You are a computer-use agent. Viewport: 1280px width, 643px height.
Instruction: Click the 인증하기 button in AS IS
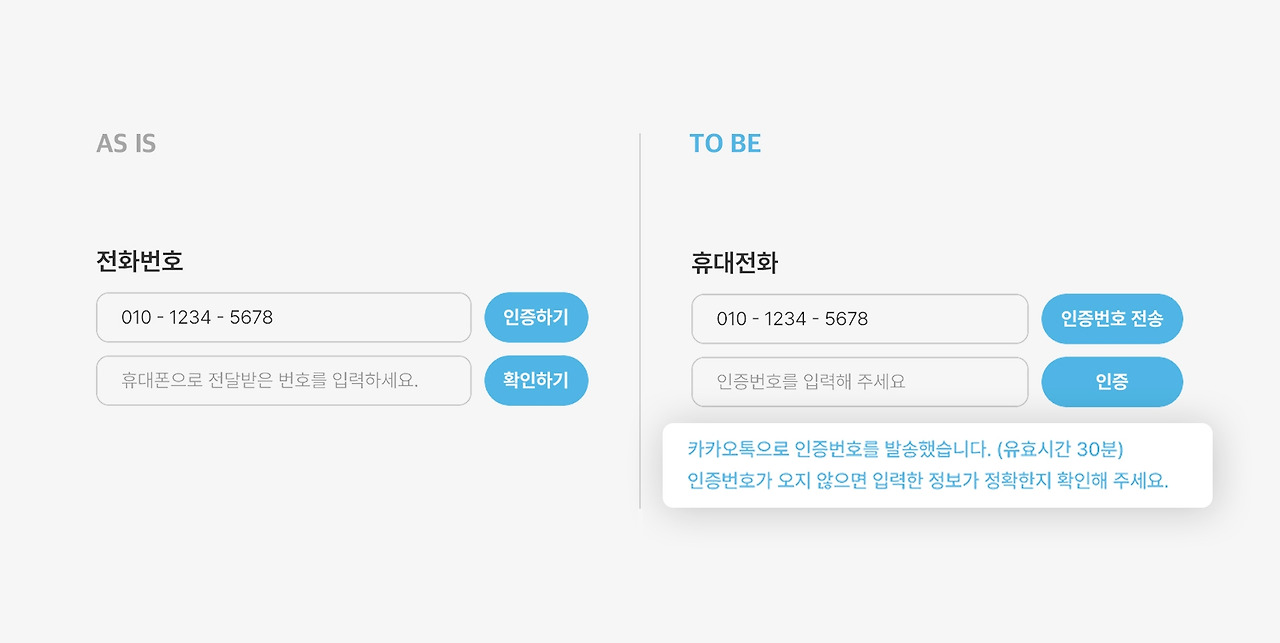point(536,317)
